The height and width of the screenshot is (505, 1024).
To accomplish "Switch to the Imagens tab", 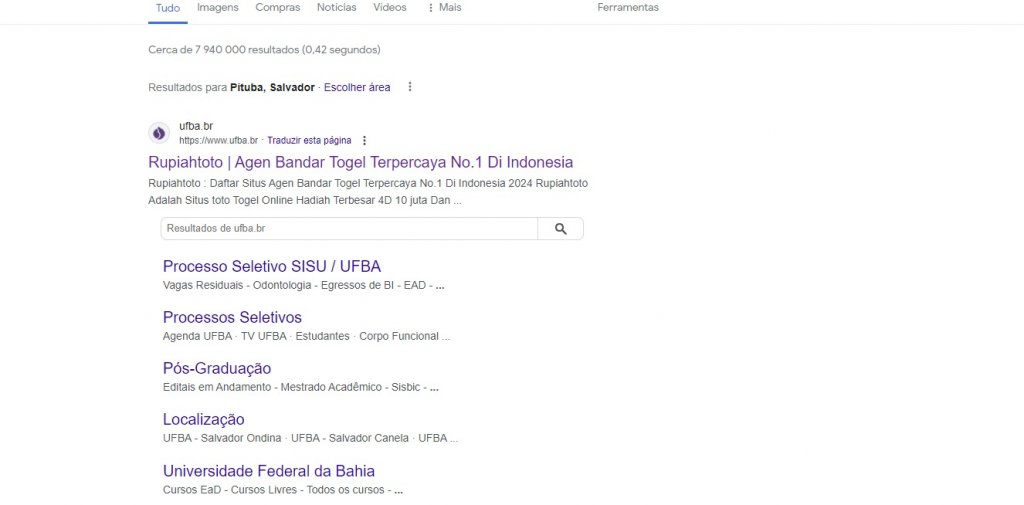I will coord(217,8).
